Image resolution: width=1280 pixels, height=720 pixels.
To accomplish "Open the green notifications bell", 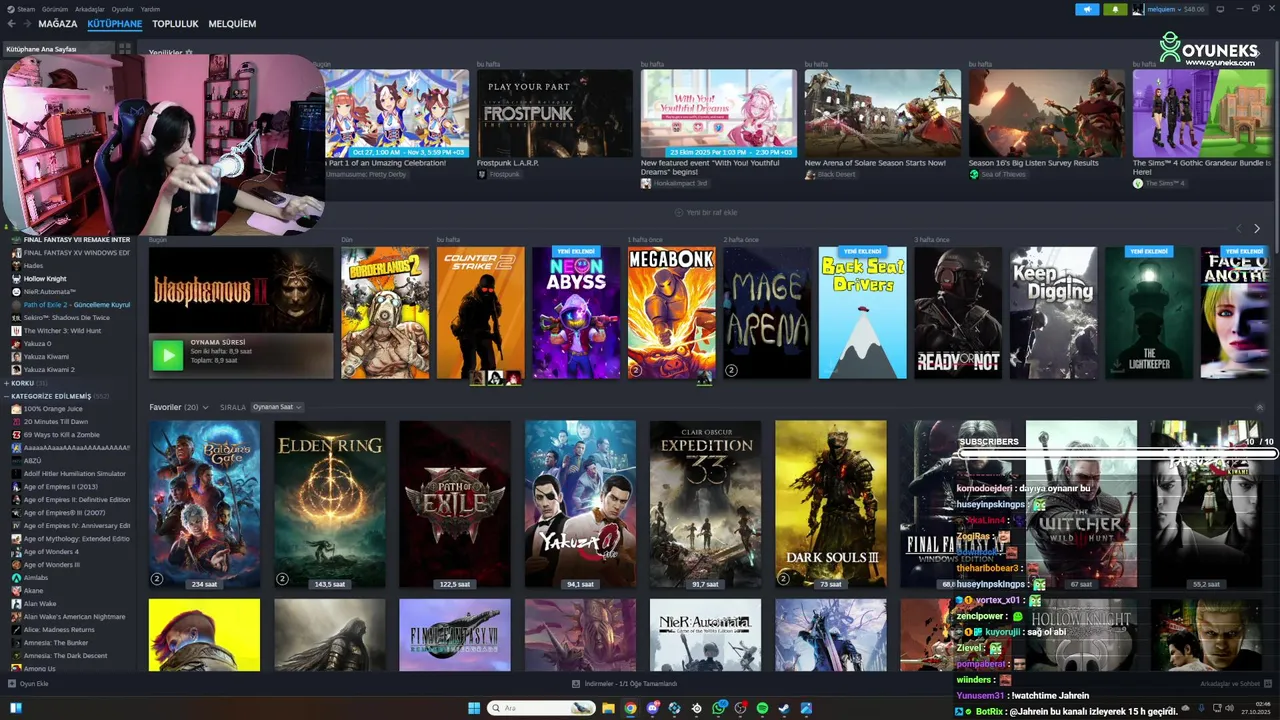I will coord(1115,9).
